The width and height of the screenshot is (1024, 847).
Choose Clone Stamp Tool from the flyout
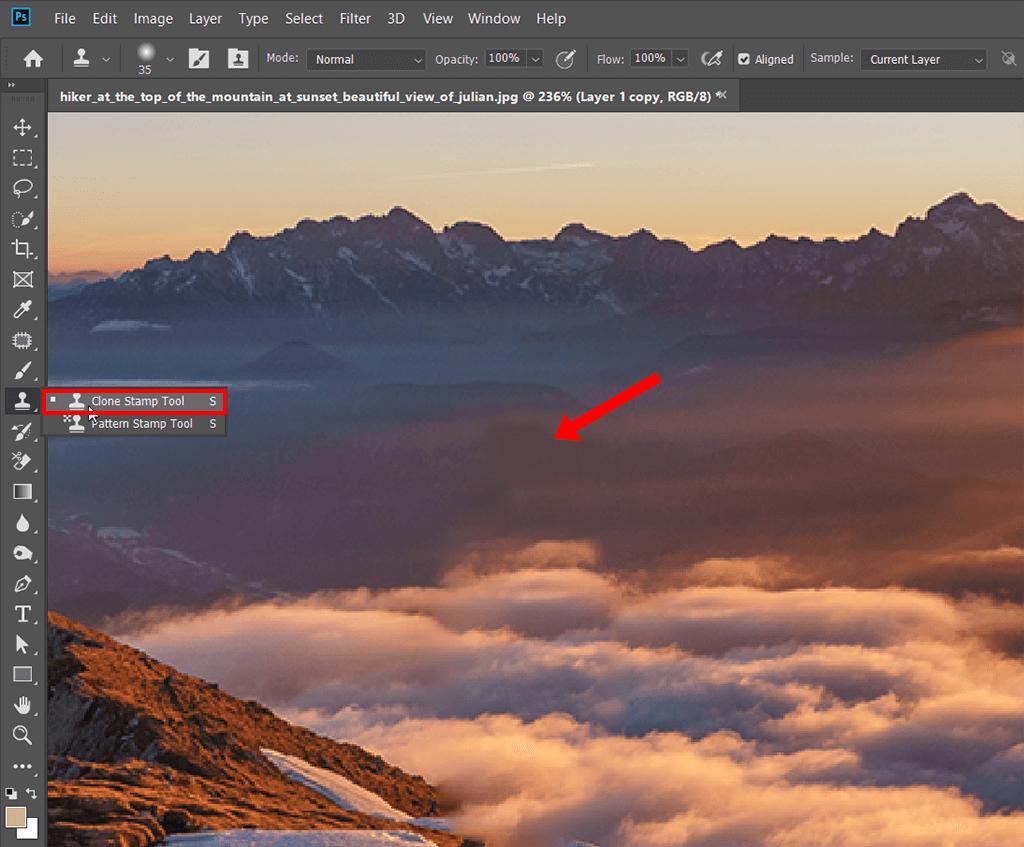point(135,401)
